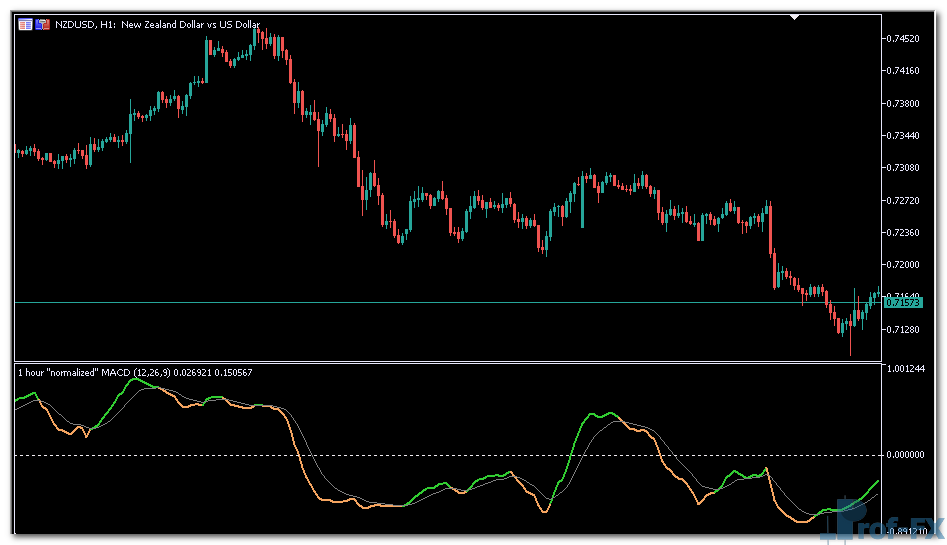Viewport: 947px width, 545px height.
Task: Click the highest candlestick peak near 0.74520
Action: coord(256,32)
